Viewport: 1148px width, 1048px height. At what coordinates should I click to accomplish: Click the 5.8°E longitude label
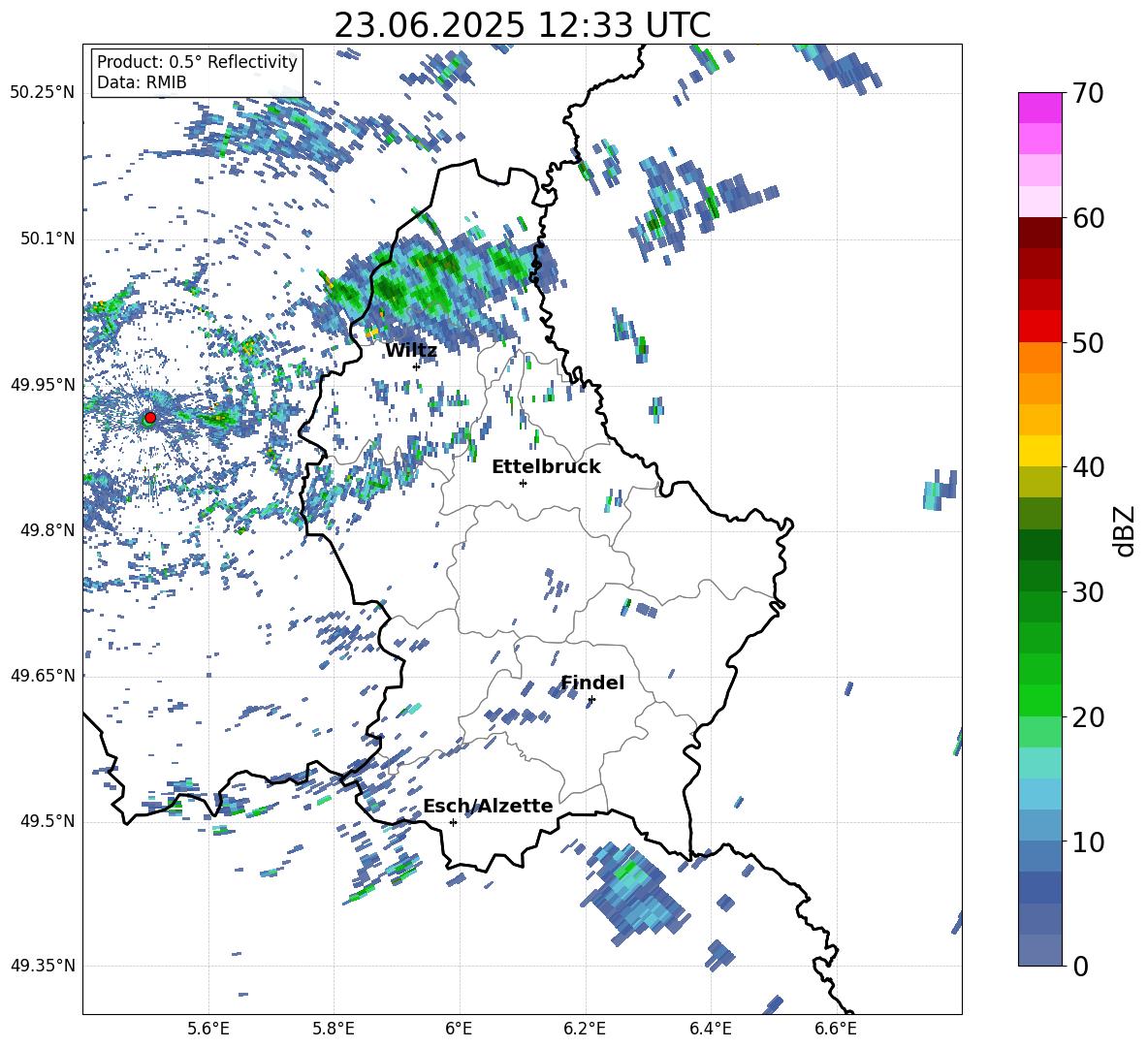pos(334,1029)
